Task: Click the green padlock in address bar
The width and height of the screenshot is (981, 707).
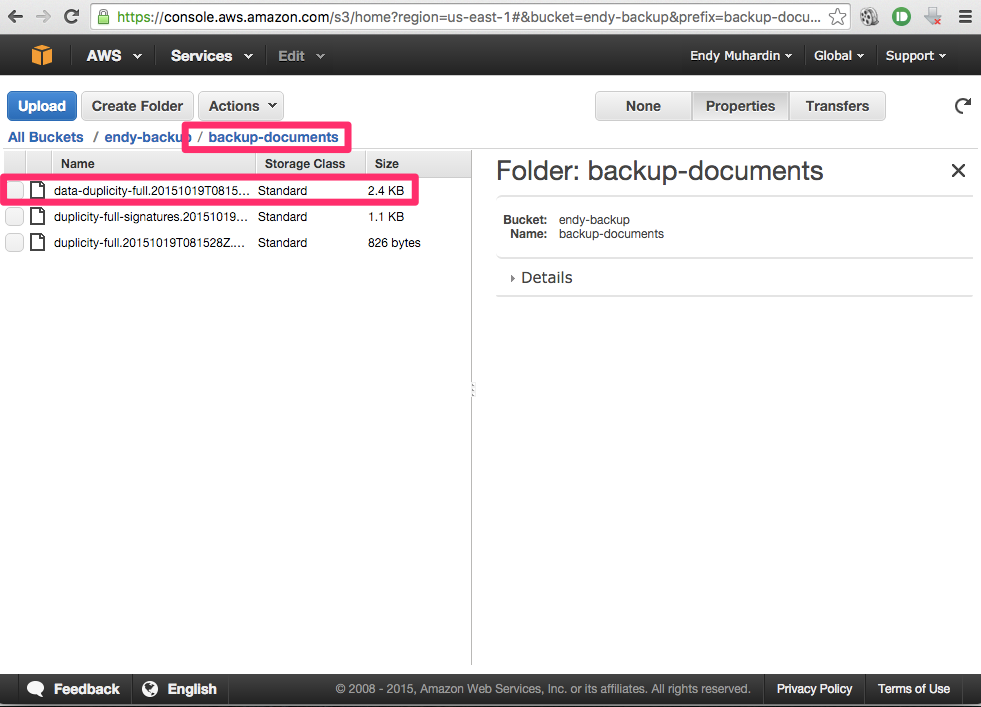Action: 104,17
